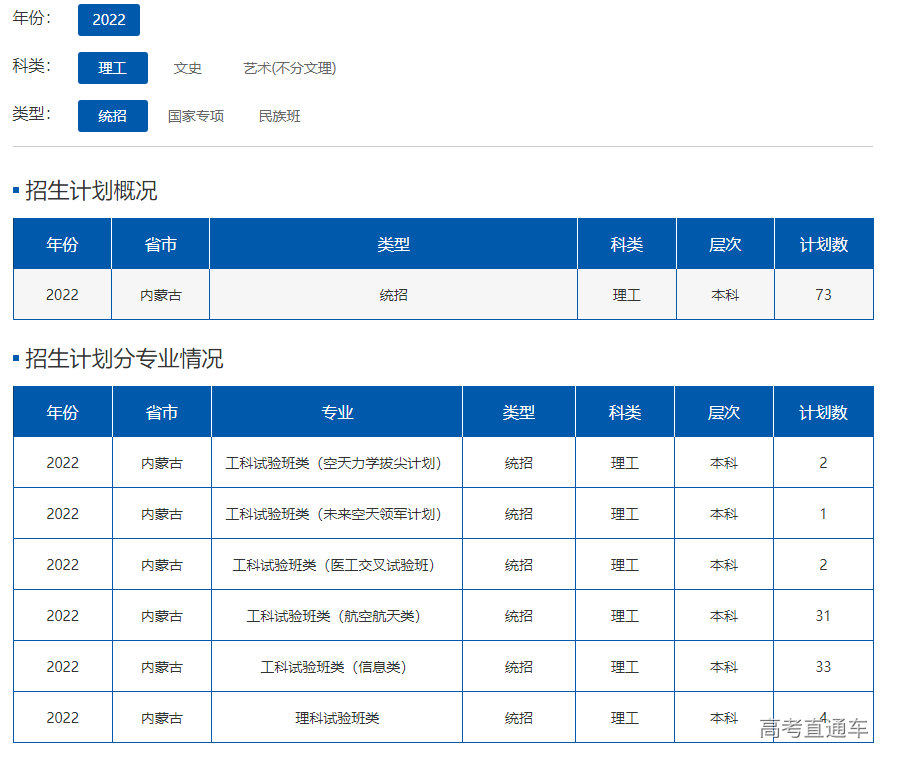Select the 理工 subject category
The image size is (897, 768).
click(x=112, y=68)
